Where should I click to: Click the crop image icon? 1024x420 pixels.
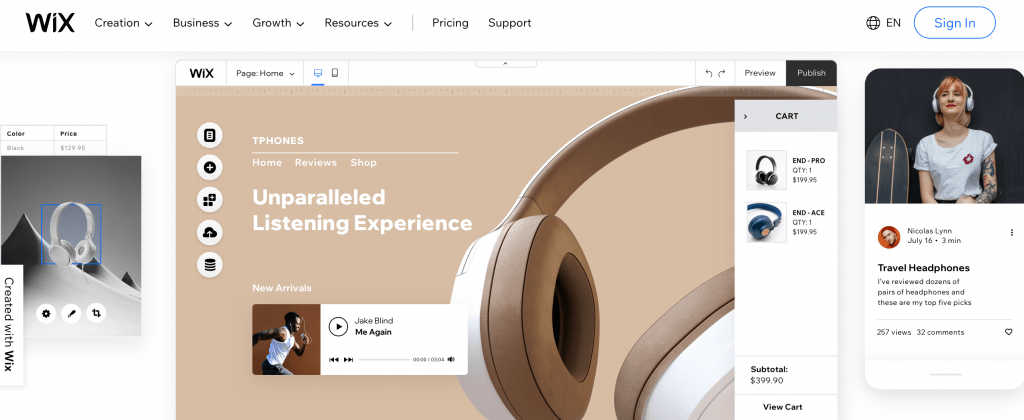click(96, 314)
